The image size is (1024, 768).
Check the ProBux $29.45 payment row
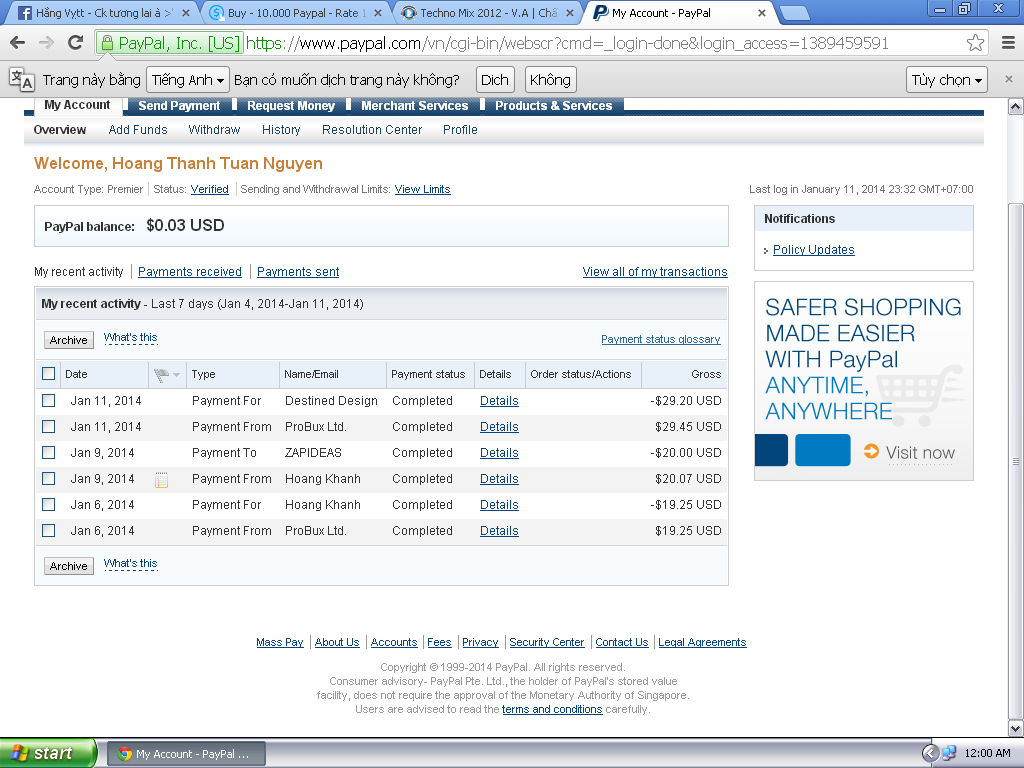(x=48, y=426)
